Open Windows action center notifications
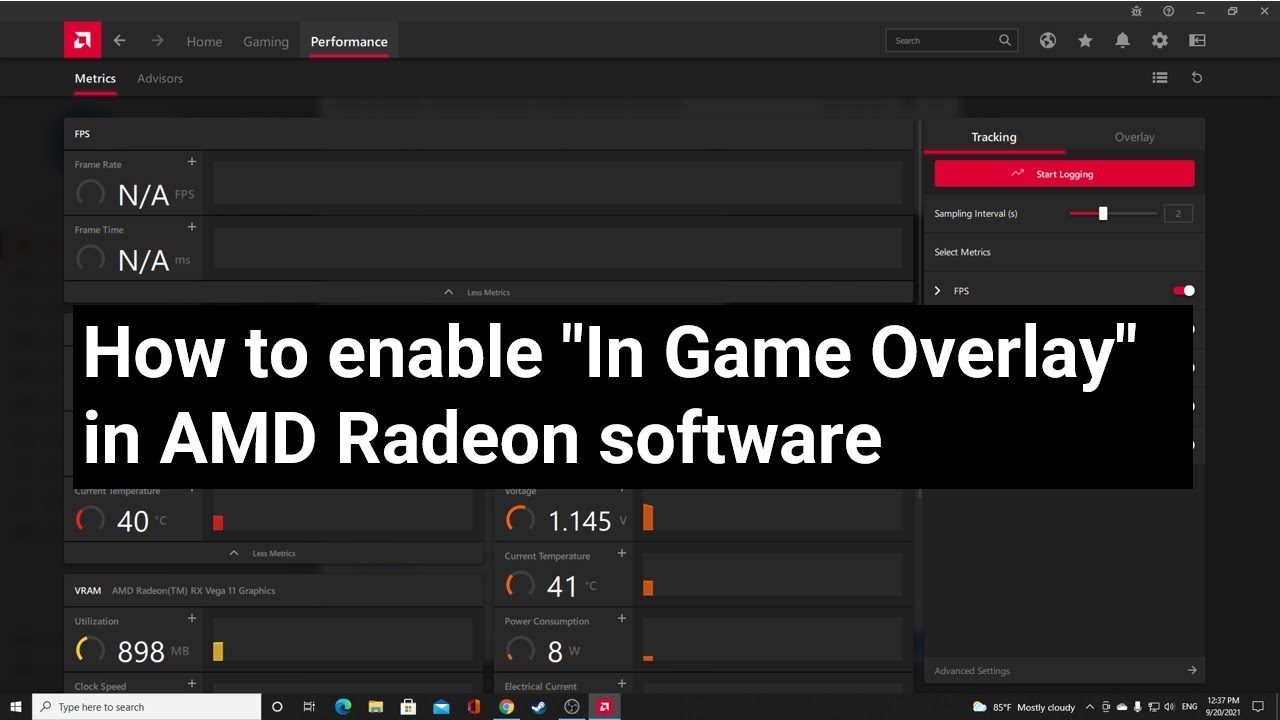The height and width of the screenshot is (720, 1280). (1259, 707)
